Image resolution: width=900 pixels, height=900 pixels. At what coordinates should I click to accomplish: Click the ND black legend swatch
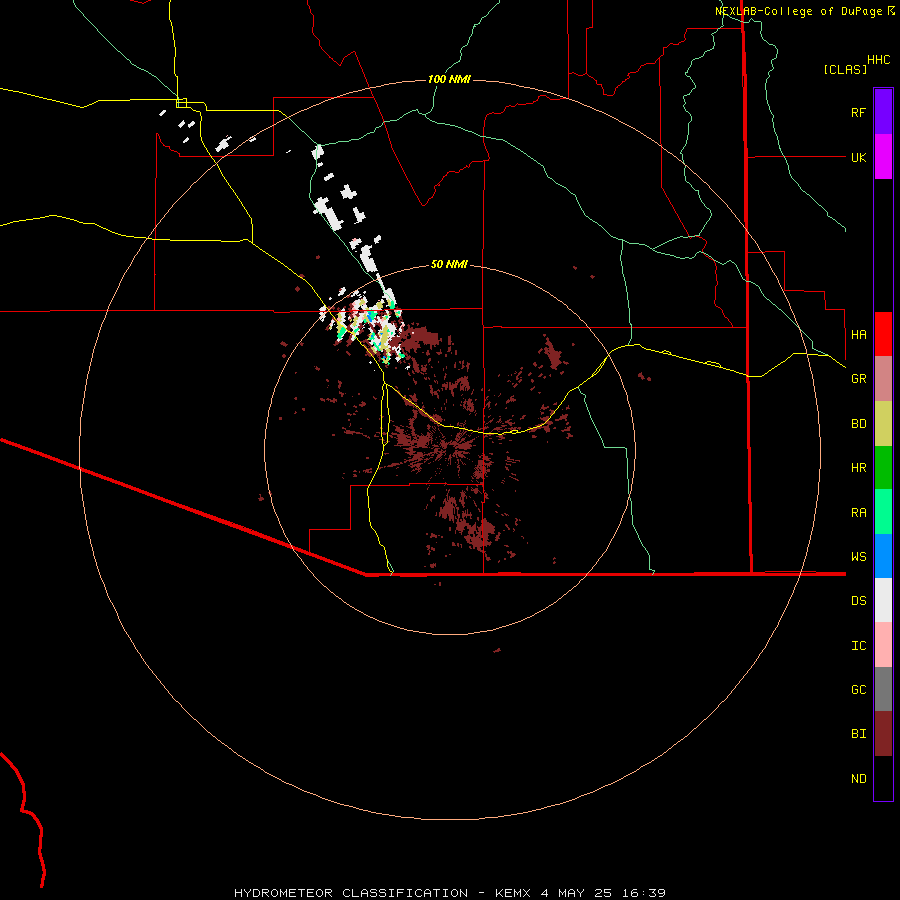(x=883, y=778)
